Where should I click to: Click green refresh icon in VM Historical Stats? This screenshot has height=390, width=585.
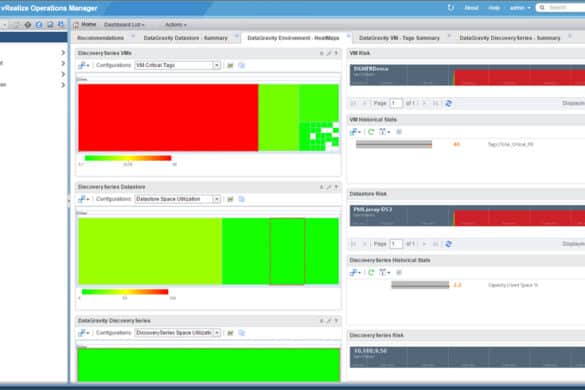coord(371,132)
